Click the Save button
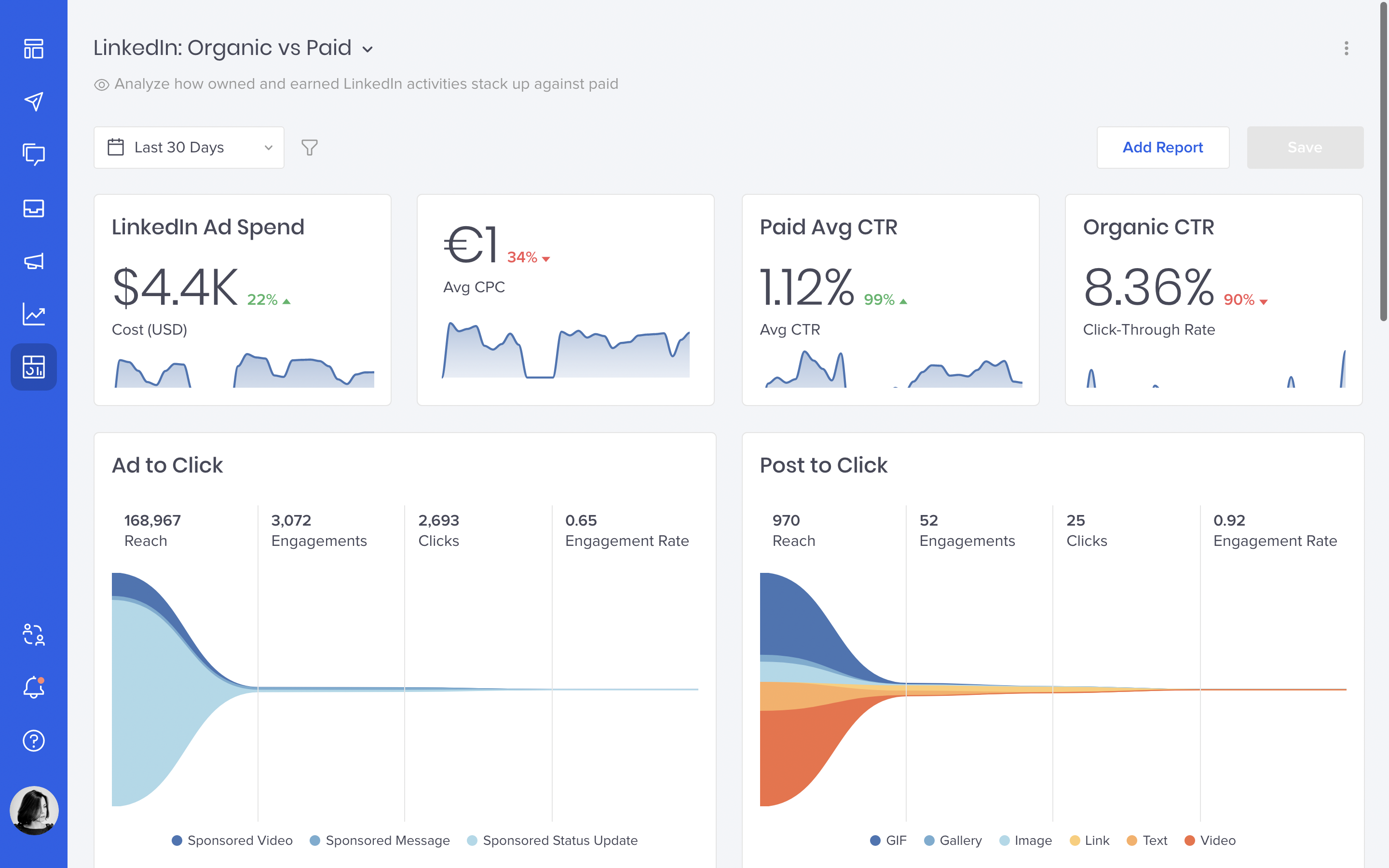Screen dimensions: 1389x868 pos(1305,148)
